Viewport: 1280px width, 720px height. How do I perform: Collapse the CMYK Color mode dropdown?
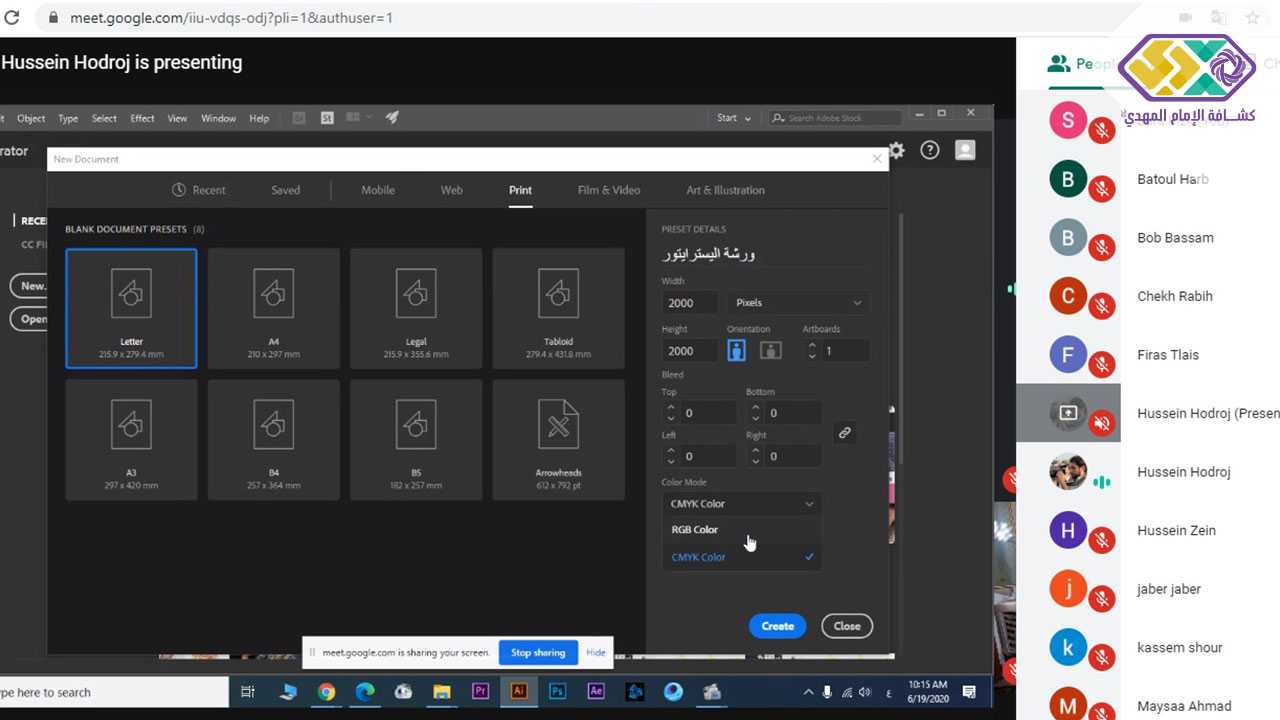pos(741,504)
